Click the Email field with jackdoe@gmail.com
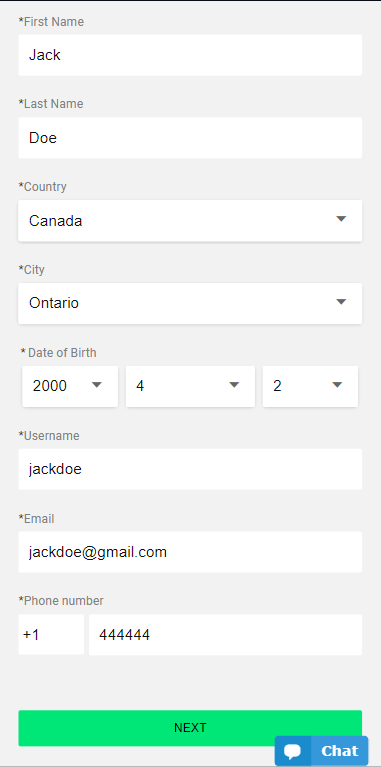381x767 pixels. pos(190,552)
